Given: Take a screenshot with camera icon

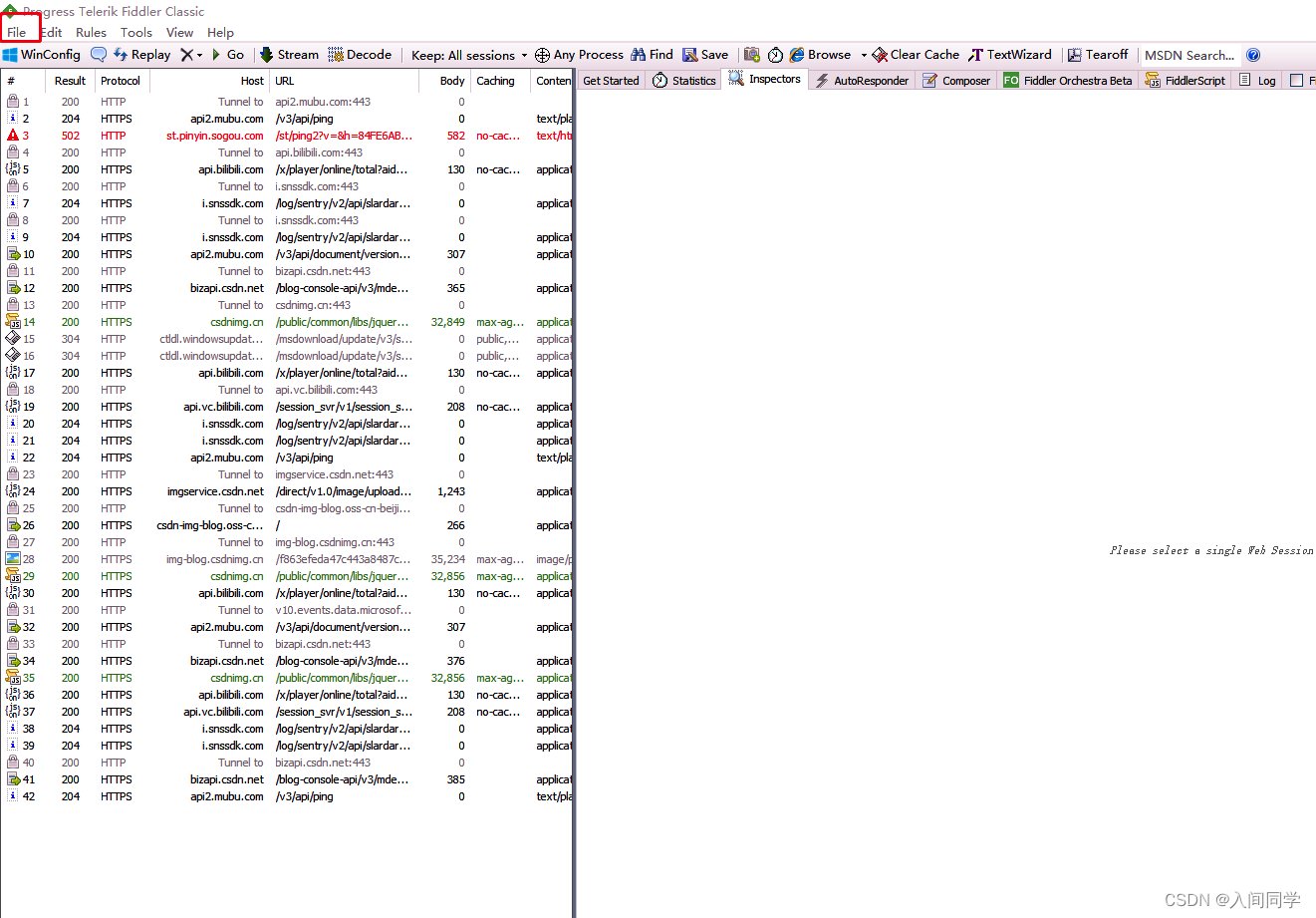Looking at the screenshot, I should coord(752,55).
